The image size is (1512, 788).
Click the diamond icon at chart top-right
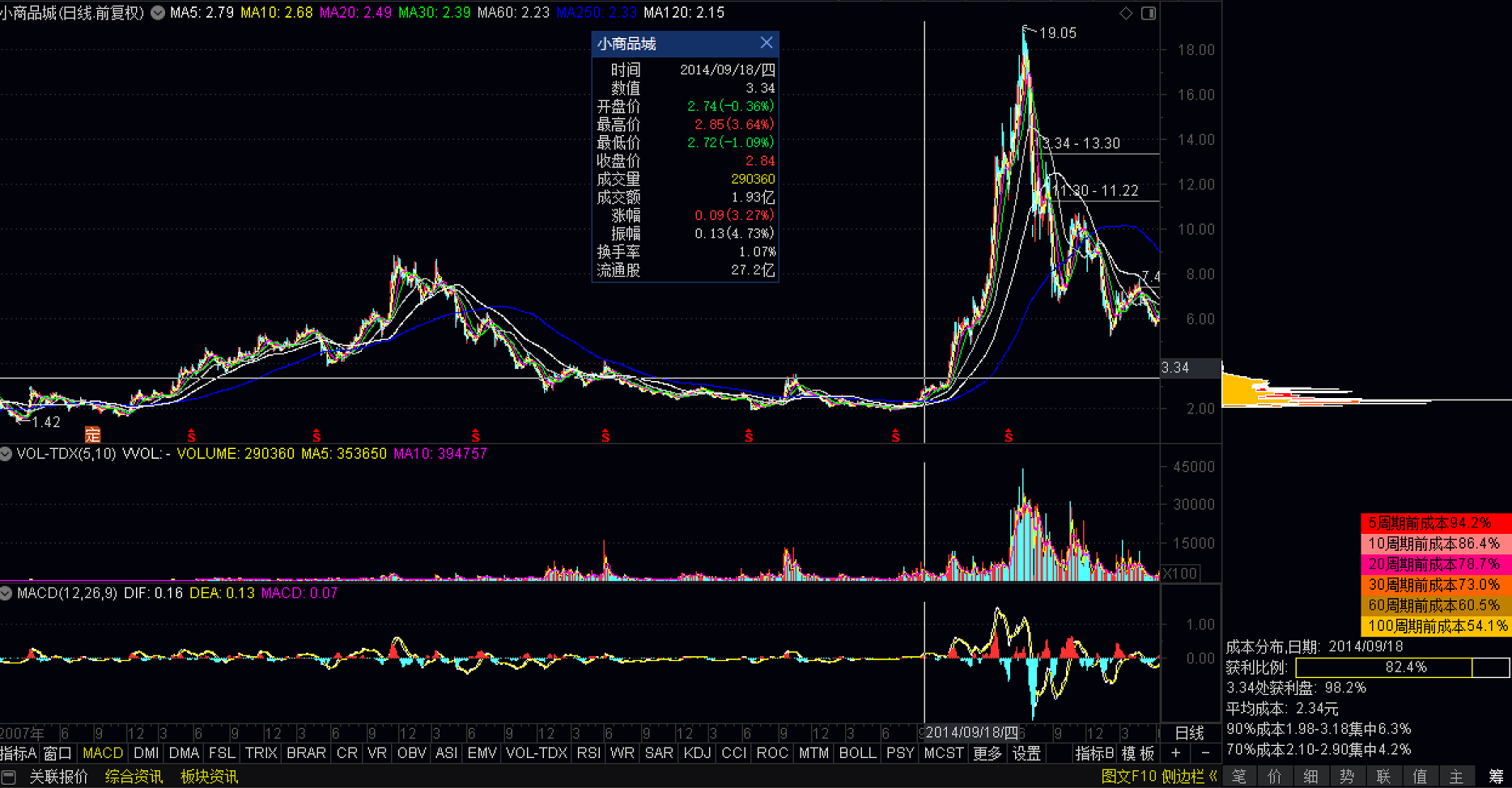click(1126, 13)
